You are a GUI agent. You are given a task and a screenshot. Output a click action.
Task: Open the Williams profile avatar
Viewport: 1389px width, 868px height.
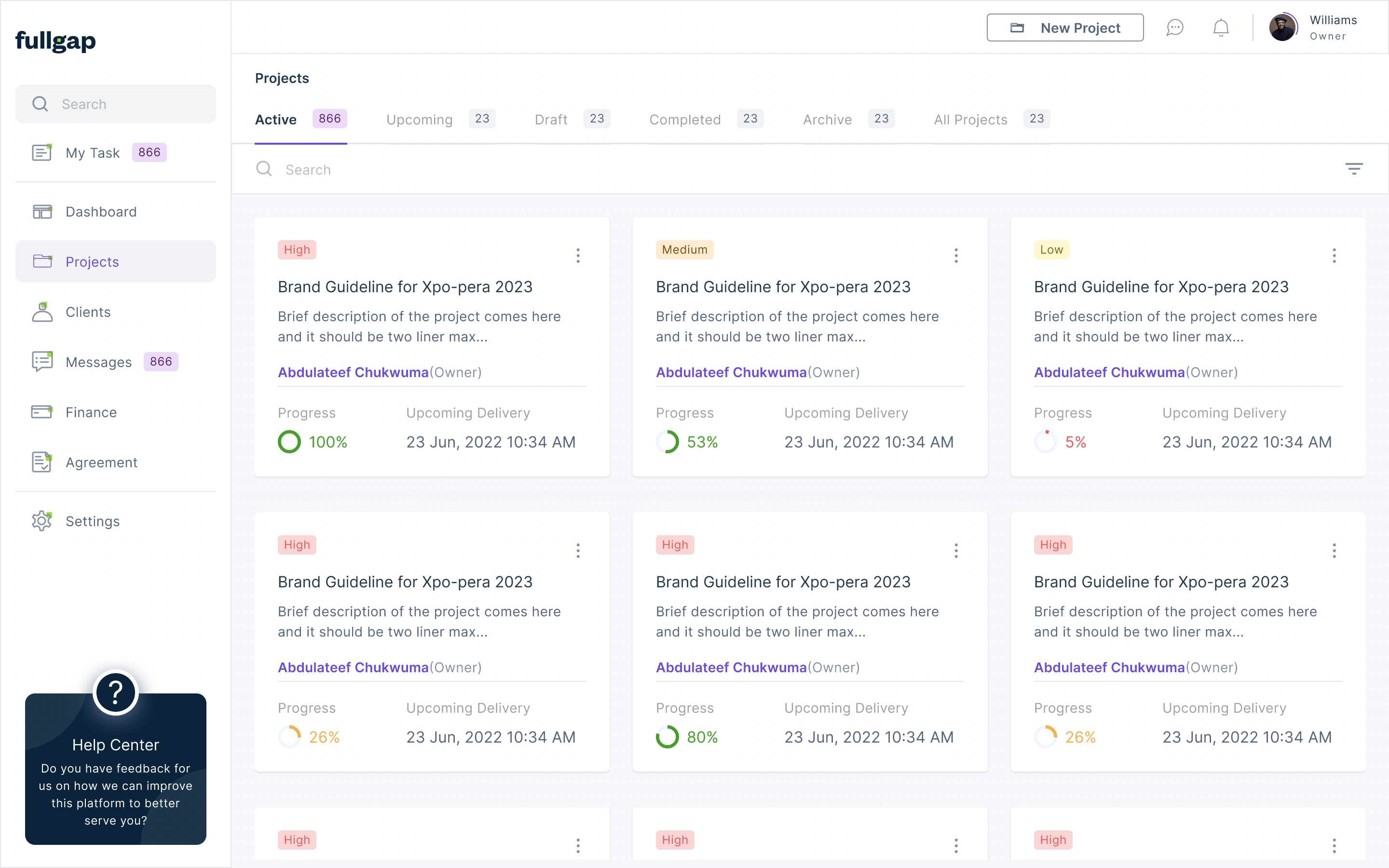click(x=1282, y=27)
